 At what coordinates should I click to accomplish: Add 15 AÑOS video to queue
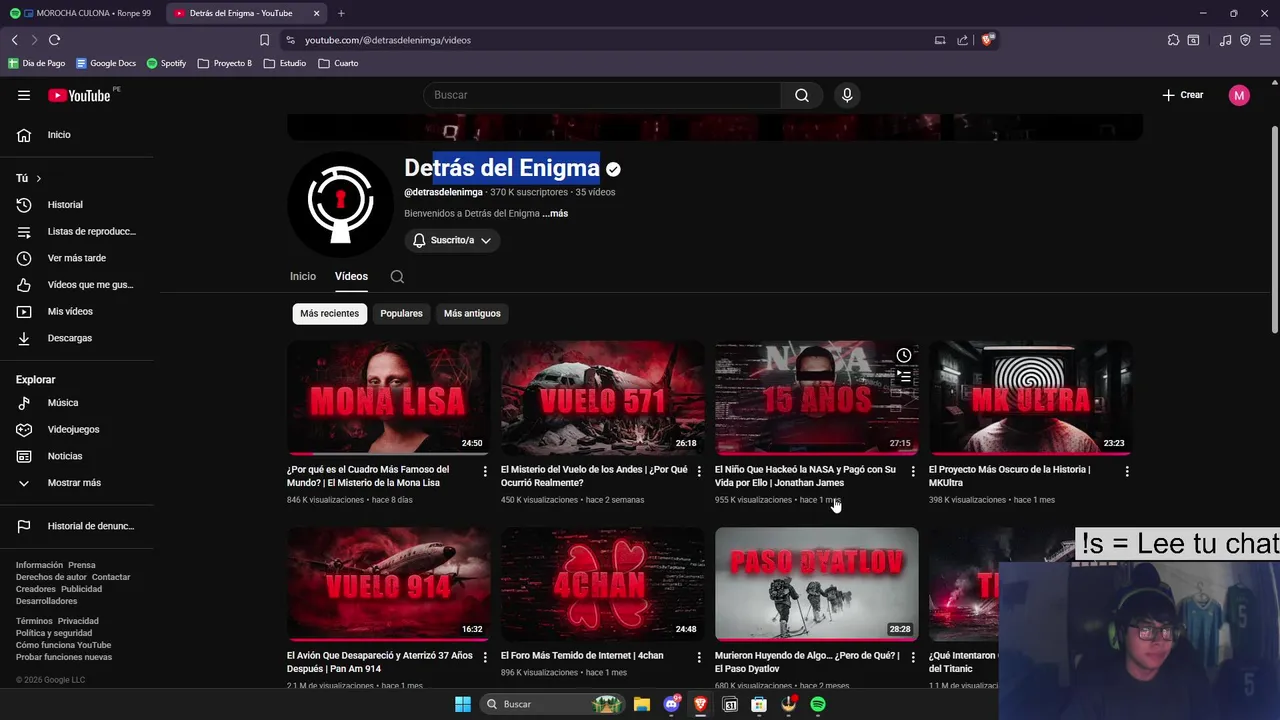click(904, 377)
